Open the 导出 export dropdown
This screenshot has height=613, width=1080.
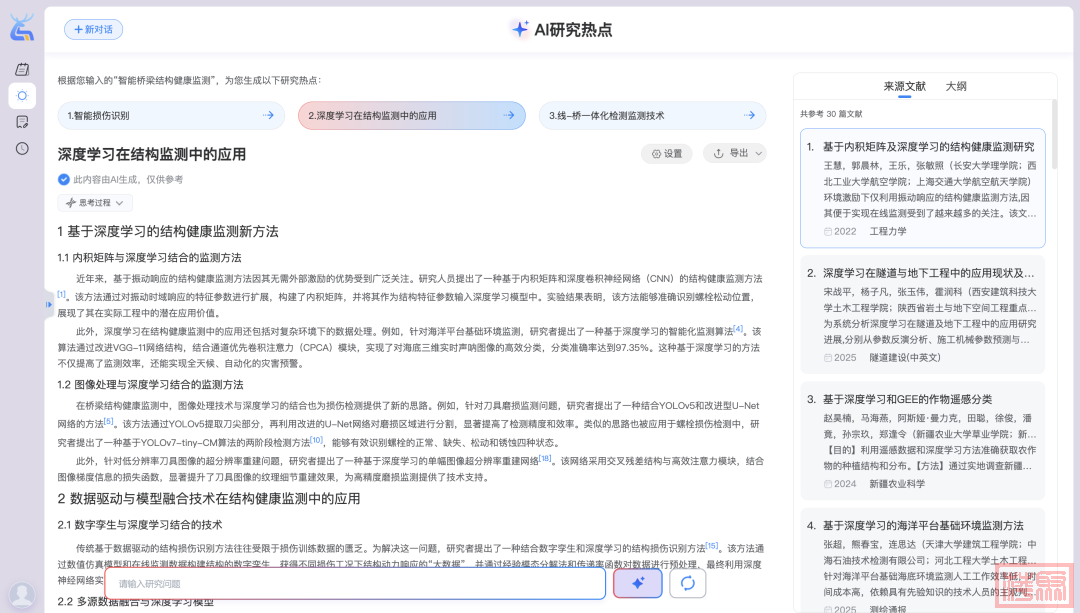point(735,153)
